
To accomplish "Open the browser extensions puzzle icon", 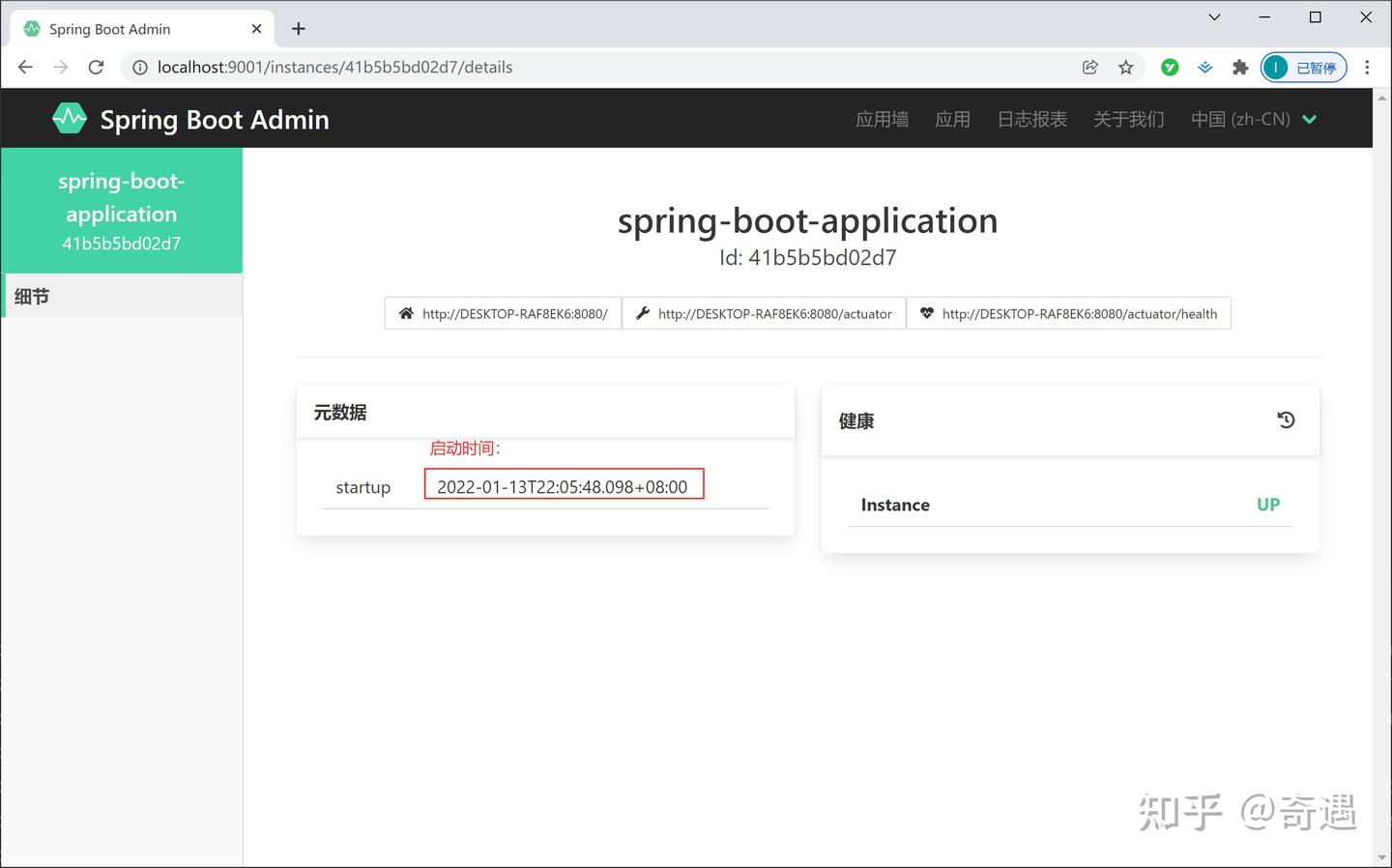I will pyautogui.click(x=1240, y=67).
